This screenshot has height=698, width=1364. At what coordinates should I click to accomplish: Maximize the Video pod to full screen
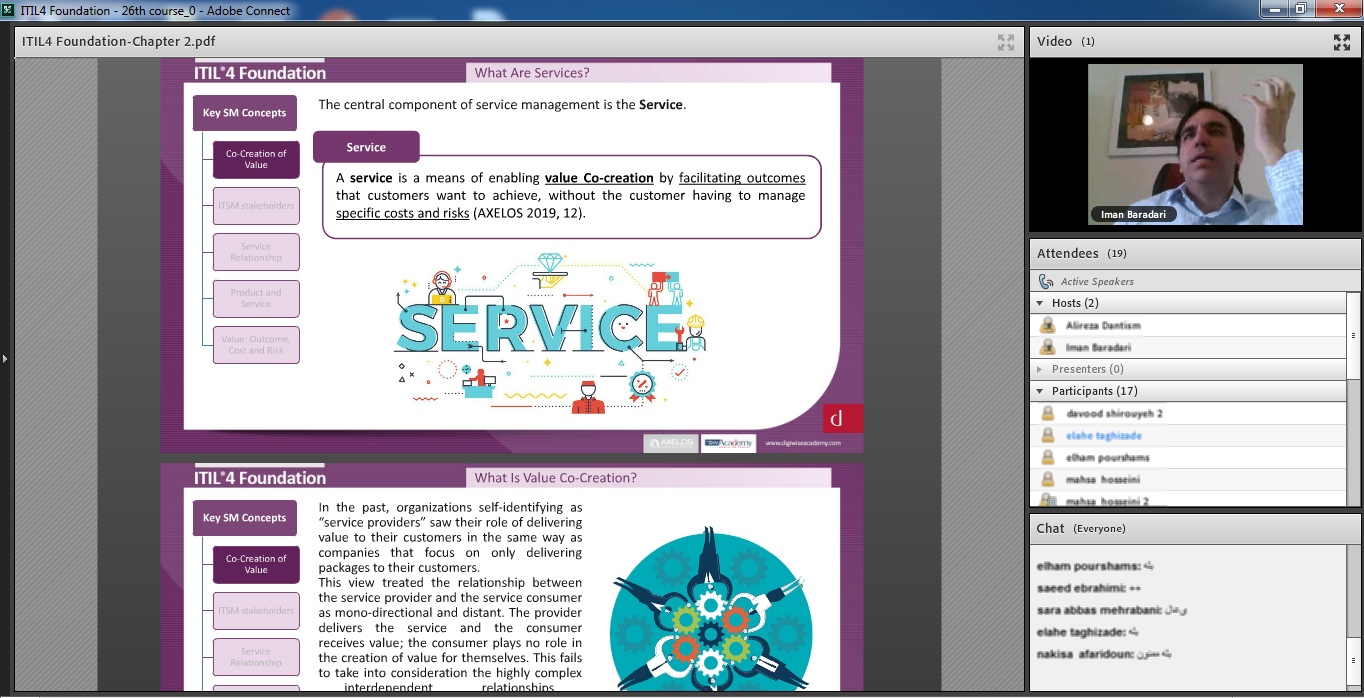[x=1341, y=42]
